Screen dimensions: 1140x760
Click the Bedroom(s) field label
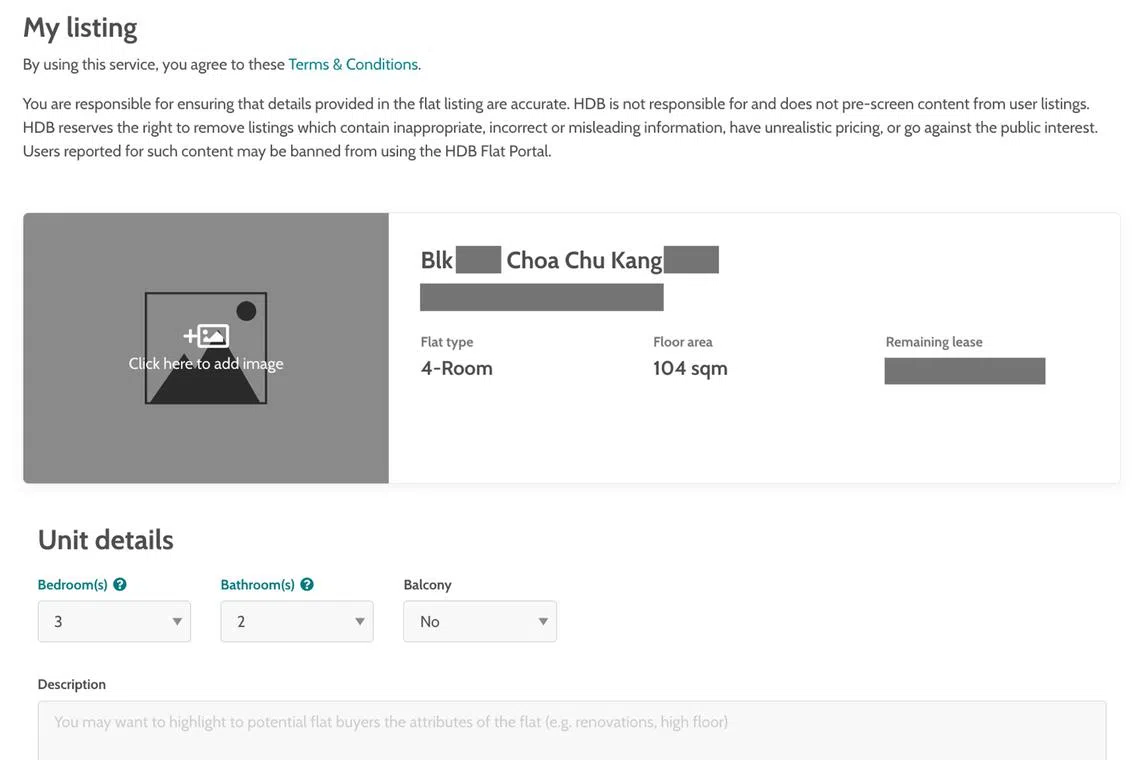[x=72, y=585]
